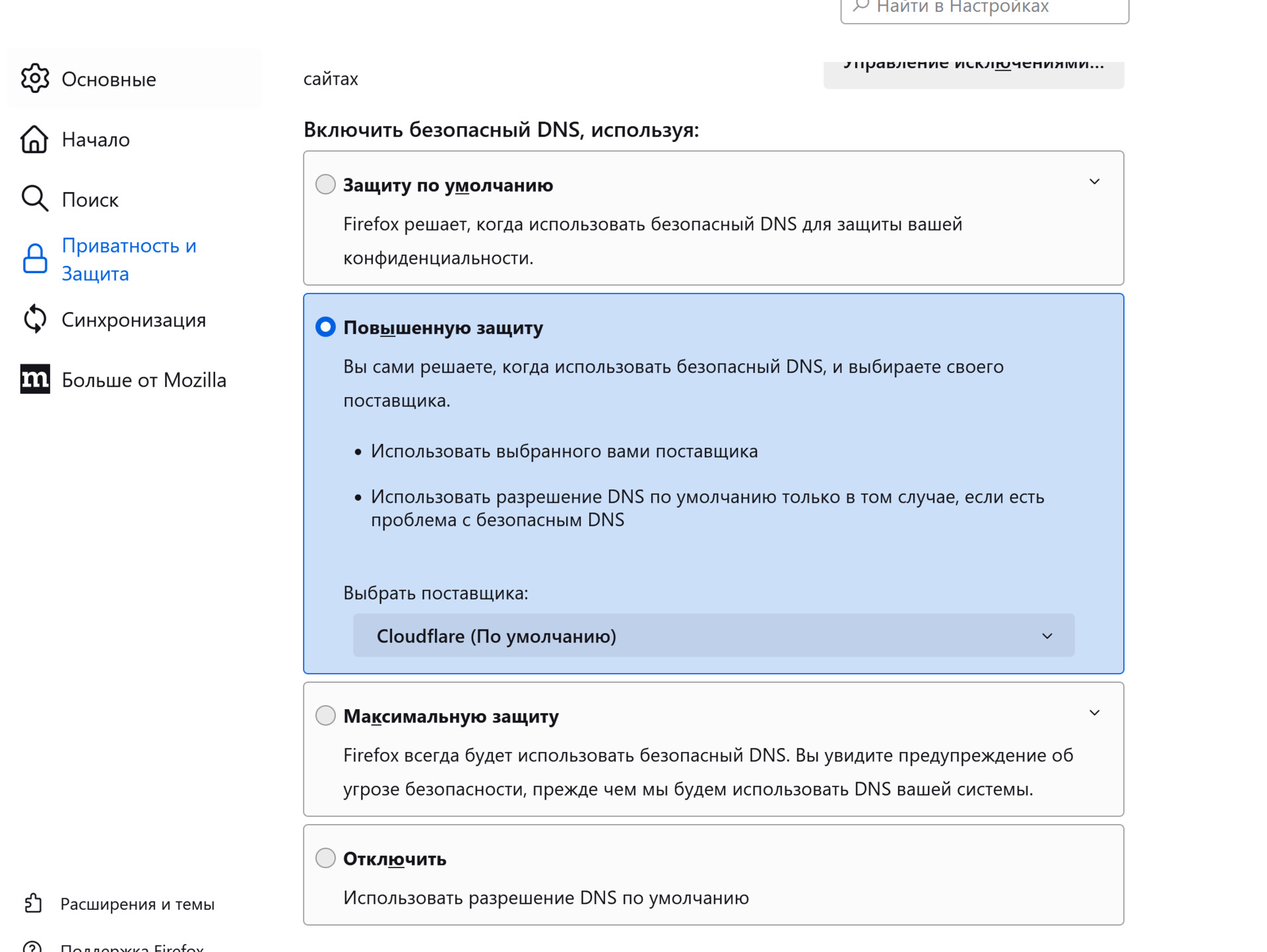
Task: Switch to the Синхронизация section
Action: [133, 320]
